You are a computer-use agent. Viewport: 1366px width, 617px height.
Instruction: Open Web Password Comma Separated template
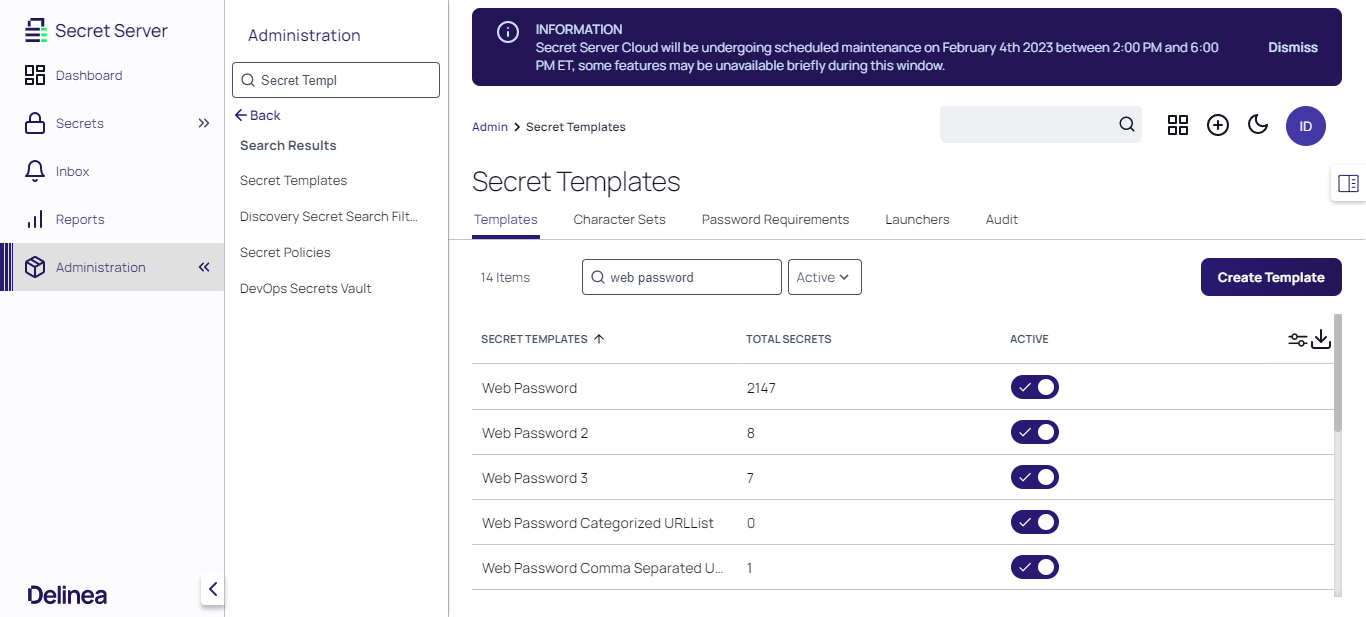coord(603,568)
